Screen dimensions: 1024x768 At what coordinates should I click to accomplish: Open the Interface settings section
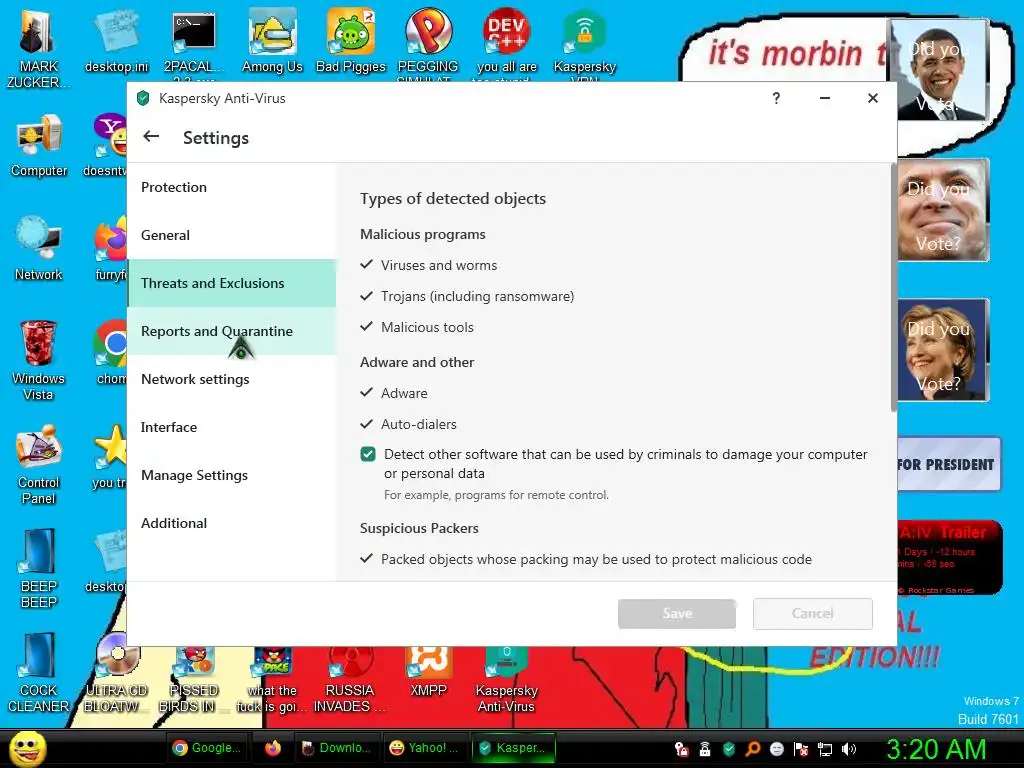click(232, 427)
